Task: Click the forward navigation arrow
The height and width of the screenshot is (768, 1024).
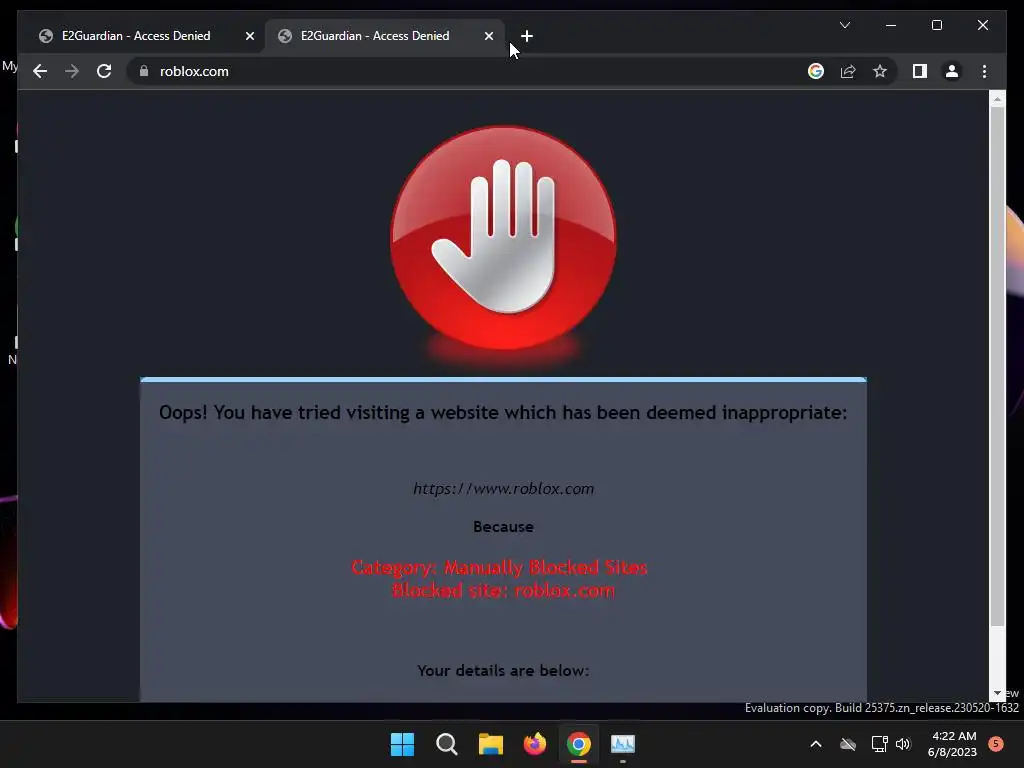Action: [x=72, y=71]
